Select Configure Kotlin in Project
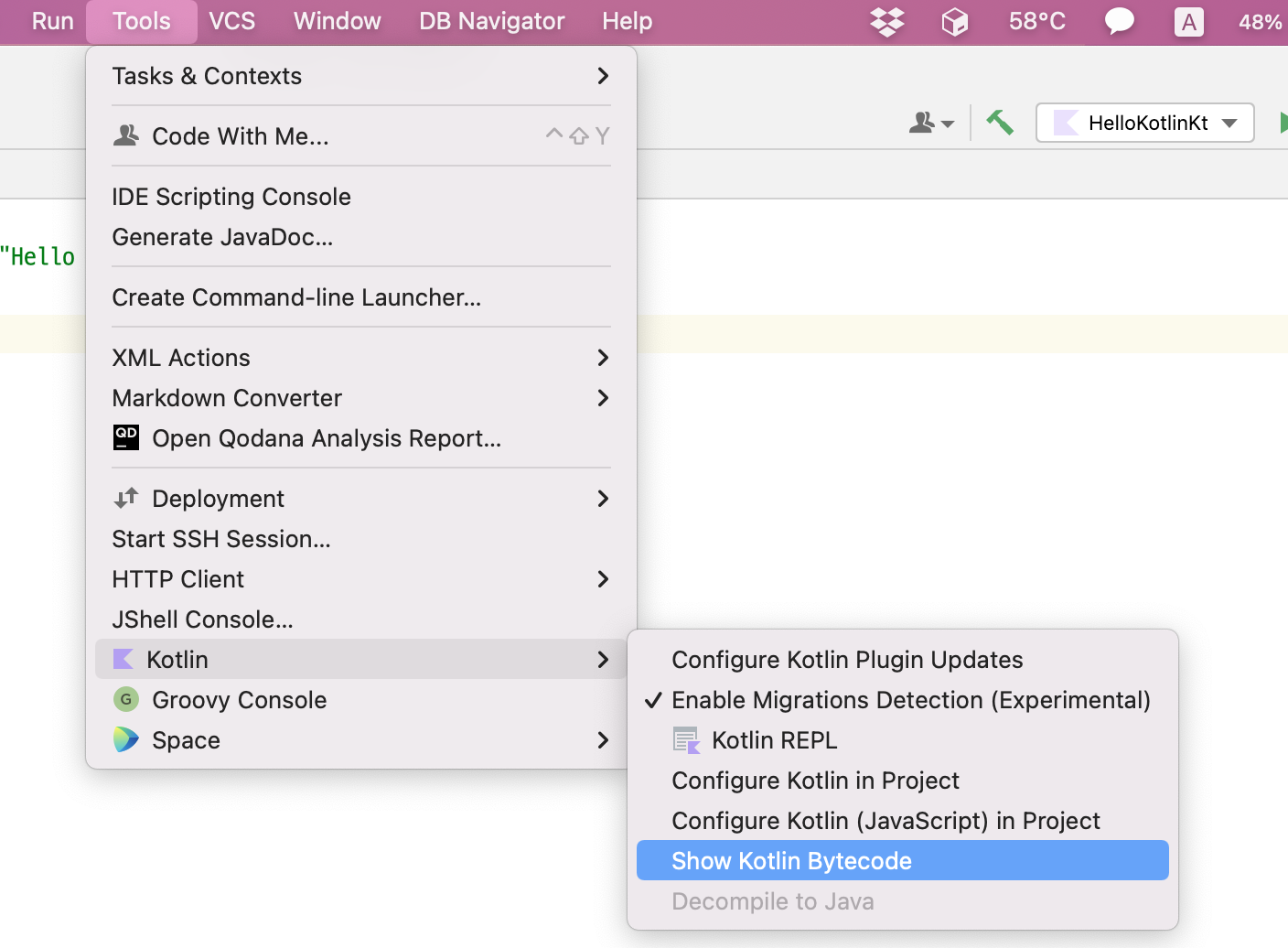Image resolution: width=1288 pixels, height=948 pixels. pos(903,780)
